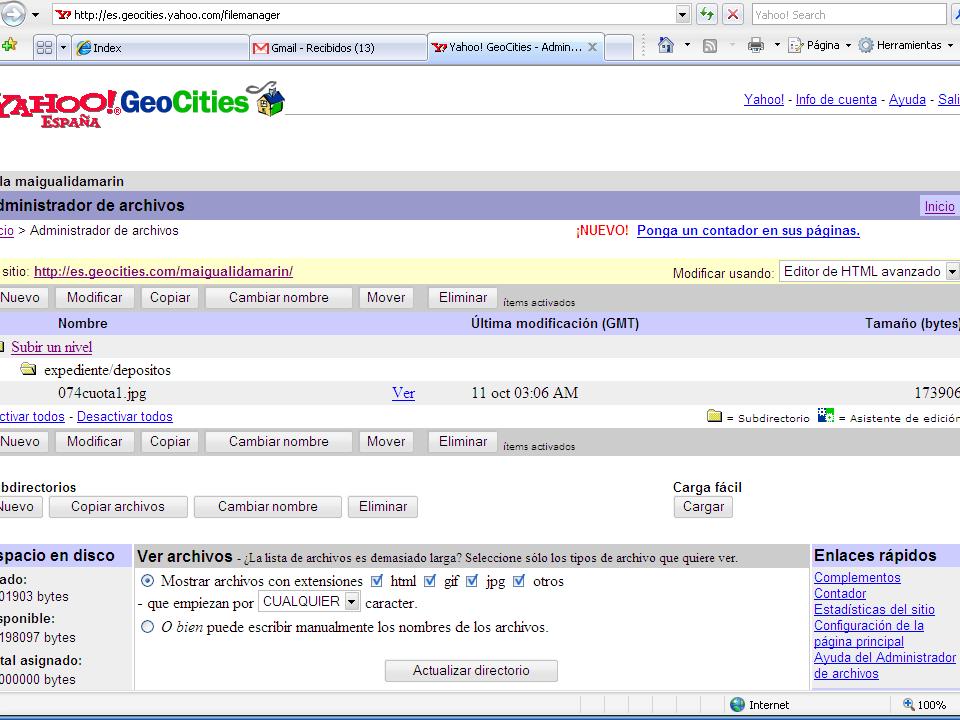Viewport: 960px width, 720px height.
Task: Click the top Mover button
Action: tap(386, 298)
